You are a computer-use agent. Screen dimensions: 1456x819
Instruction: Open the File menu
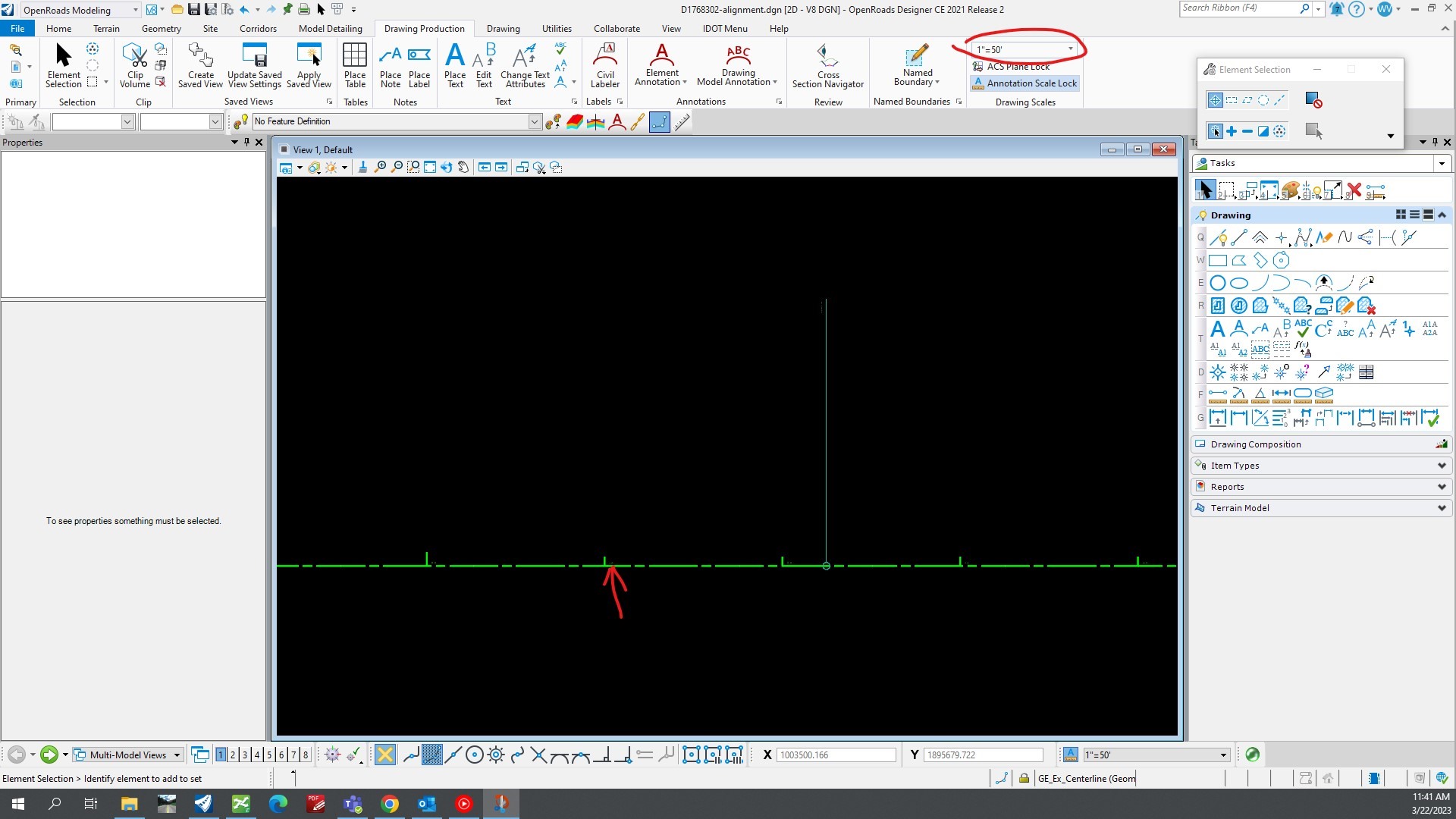pyautogui.click(x=17, y=29)
